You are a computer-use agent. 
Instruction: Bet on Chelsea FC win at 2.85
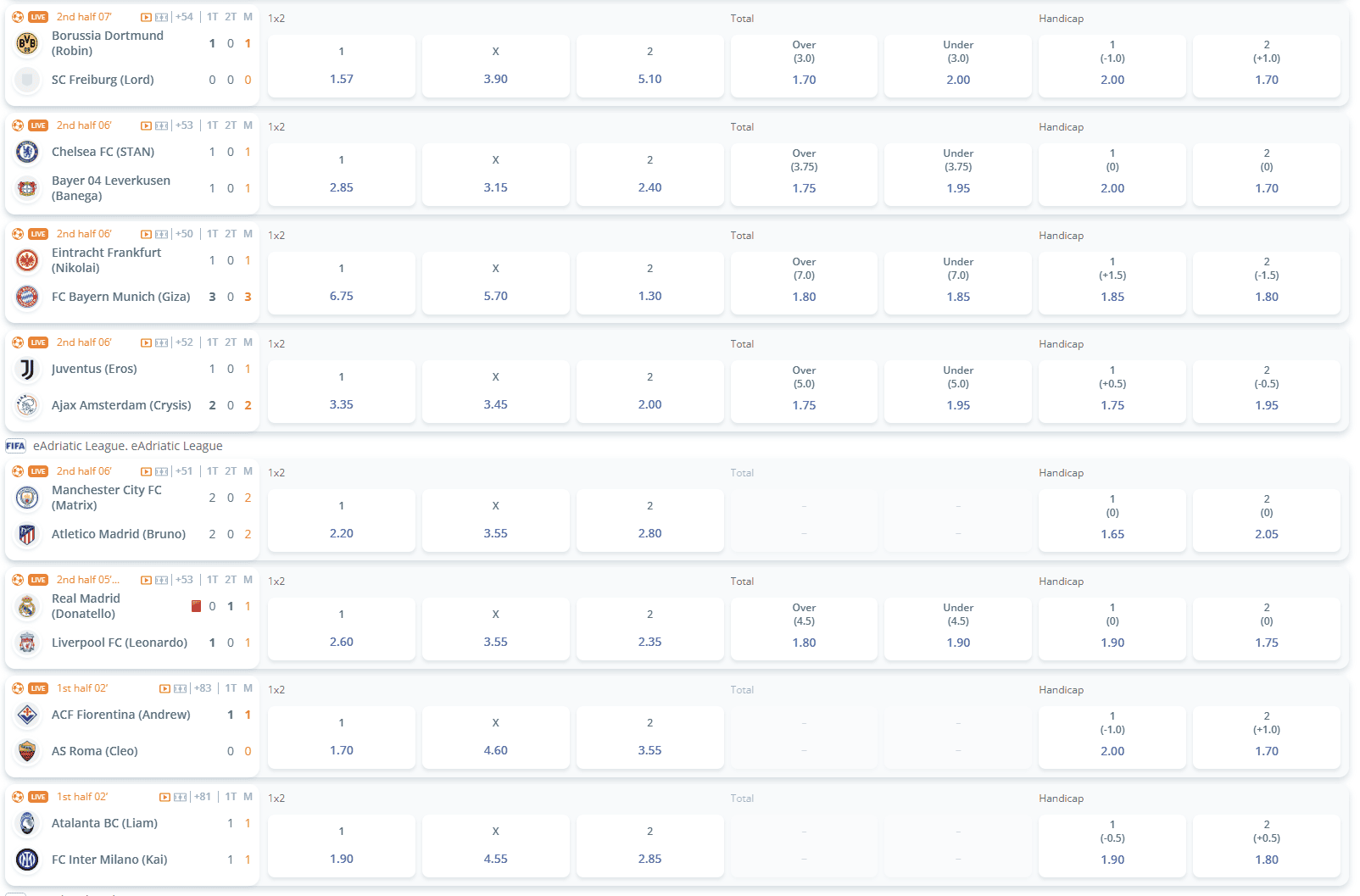click(342, 175)
